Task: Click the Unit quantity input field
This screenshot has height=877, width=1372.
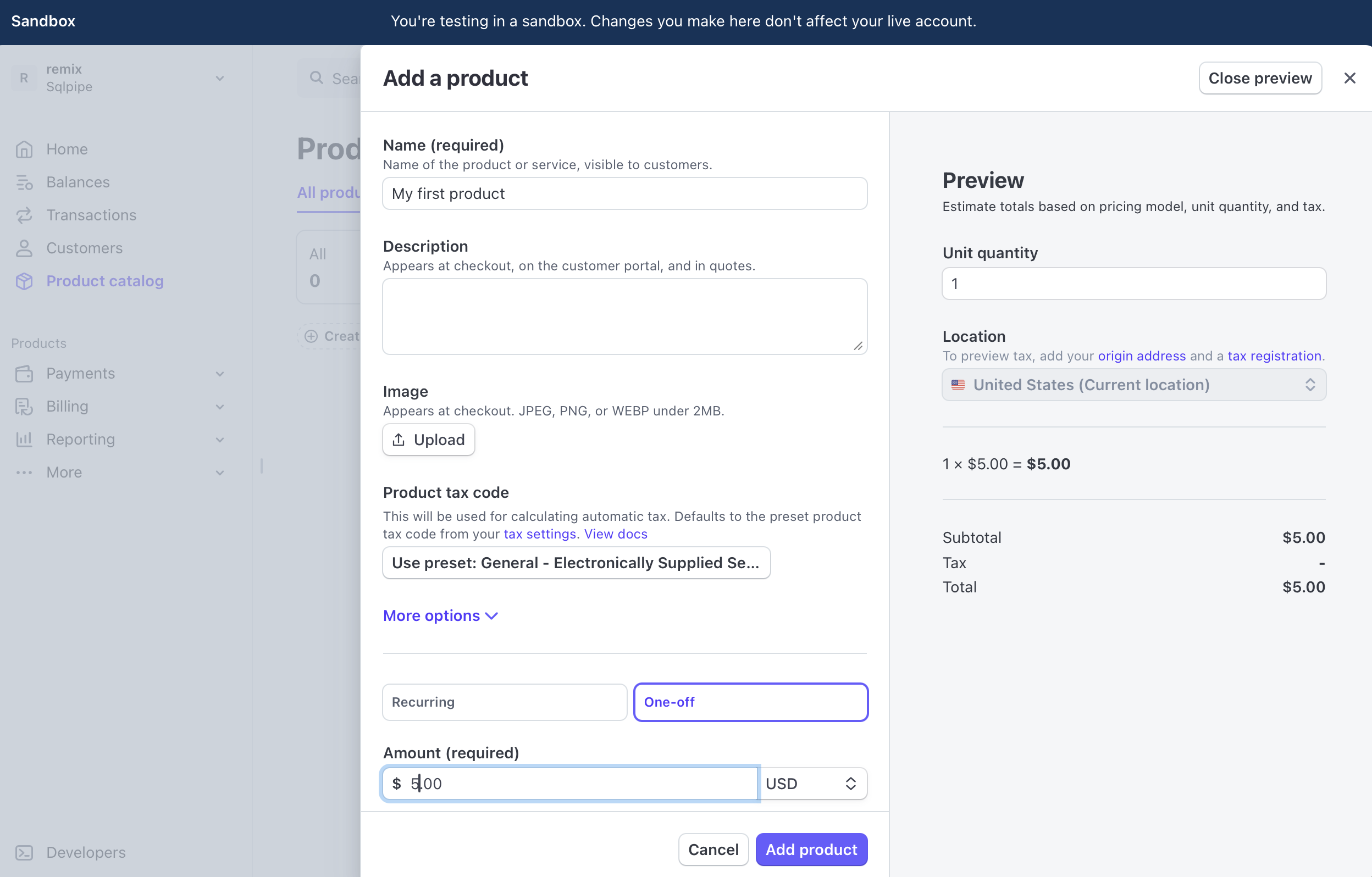Action: point(1133,284)
